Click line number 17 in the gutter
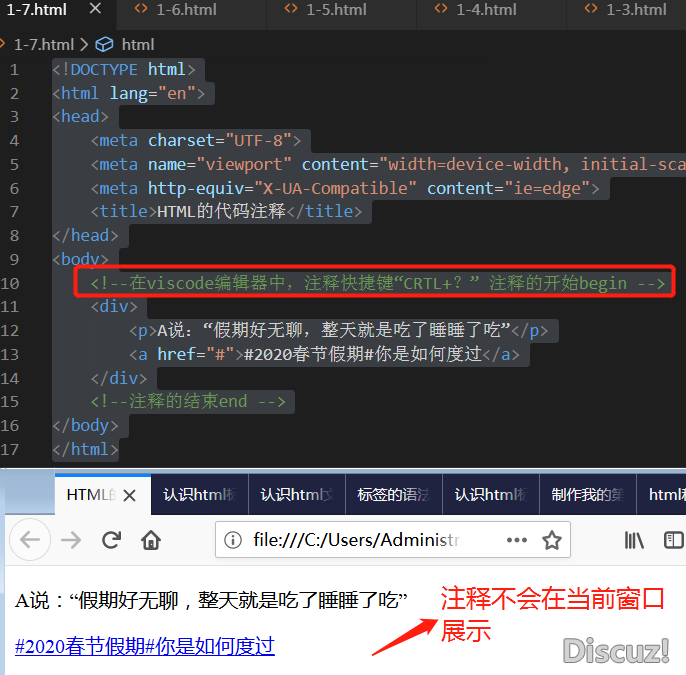 (x=10, y=449)
